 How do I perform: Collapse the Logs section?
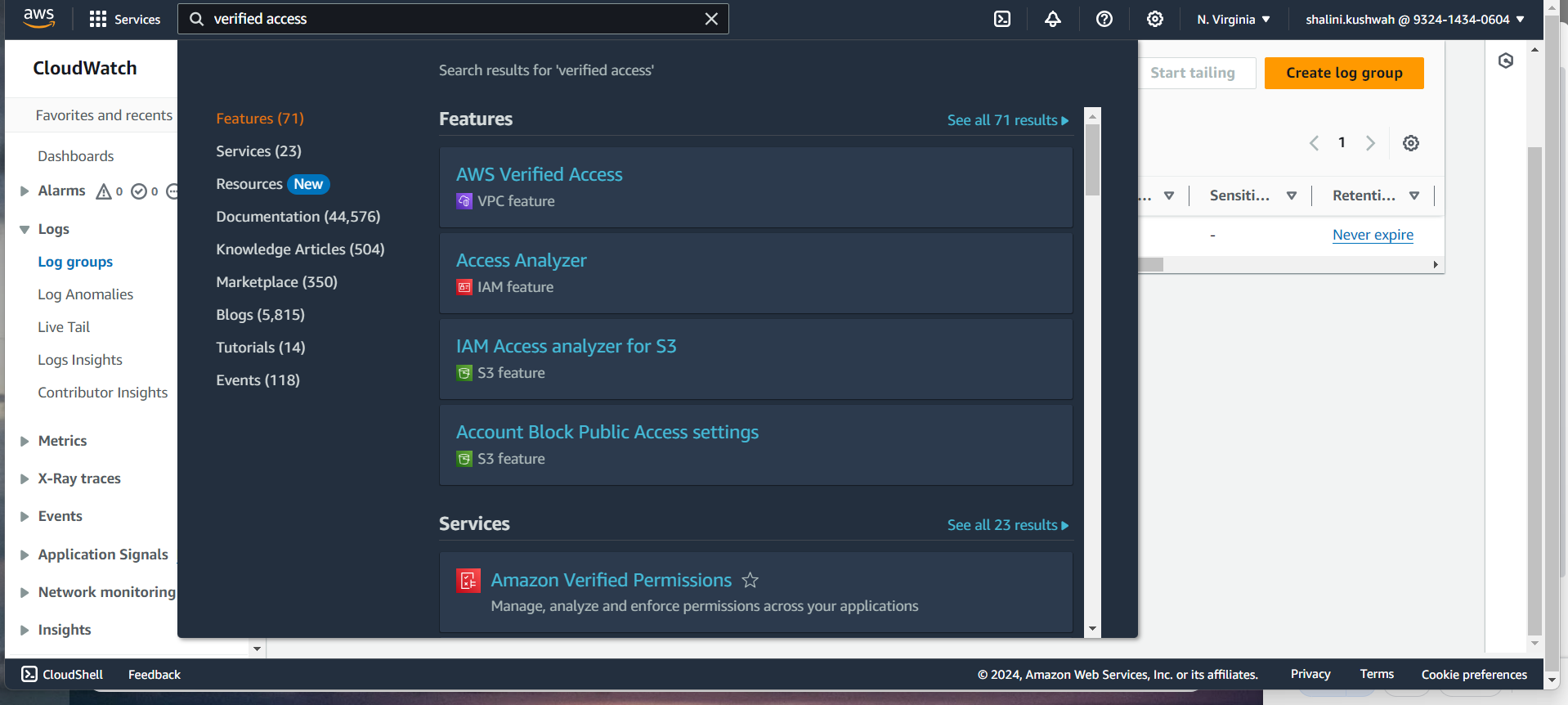point(25,230)
